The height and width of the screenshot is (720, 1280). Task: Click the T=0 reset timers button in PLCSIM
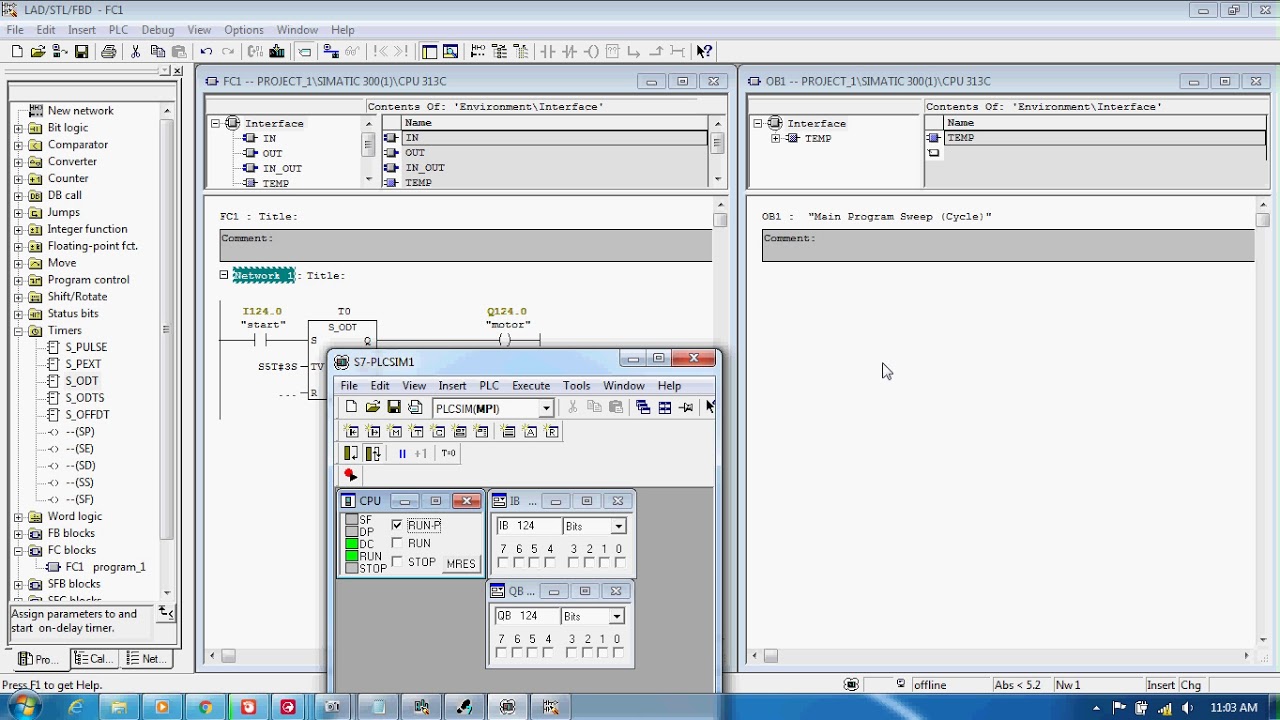pyautogui.click(x=448, y=454)
